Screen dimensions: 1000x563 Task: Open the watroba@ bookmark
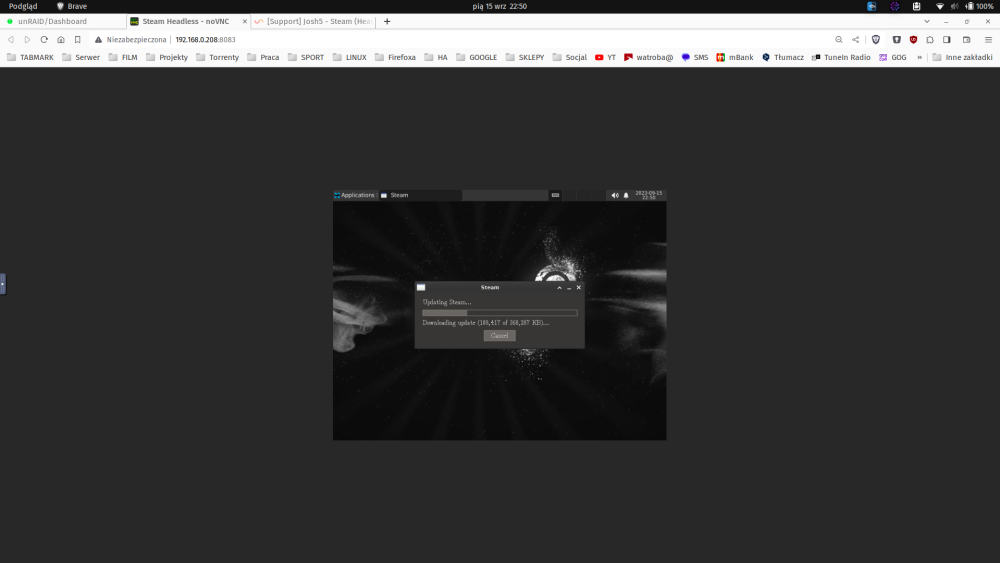point(649,57)
